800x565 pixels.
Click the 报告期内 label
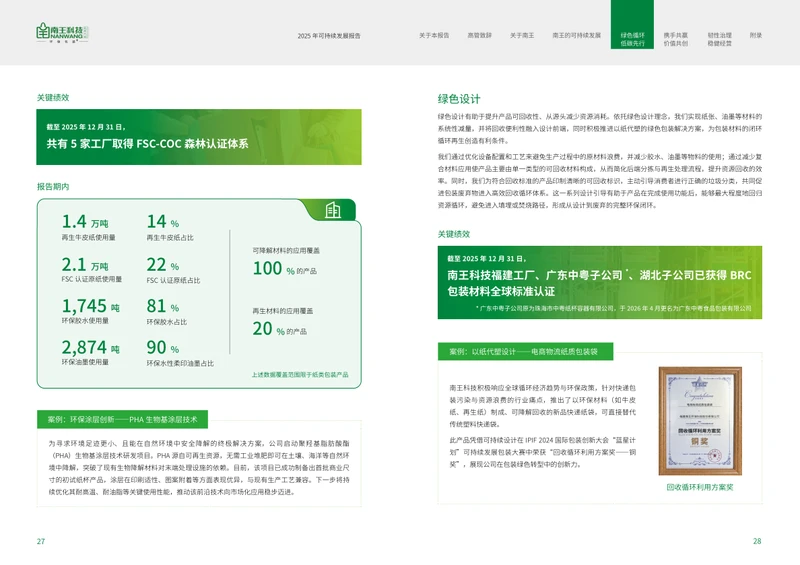[53, 187]
